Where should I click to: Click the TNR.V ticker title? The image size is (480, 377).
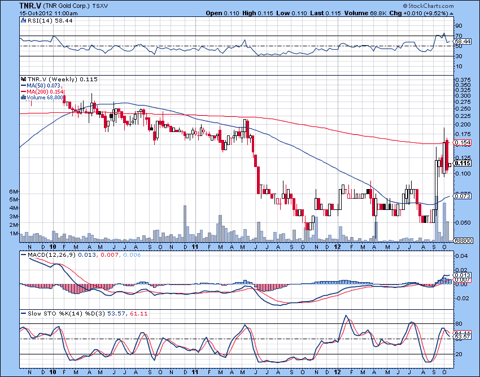point(30,6)
